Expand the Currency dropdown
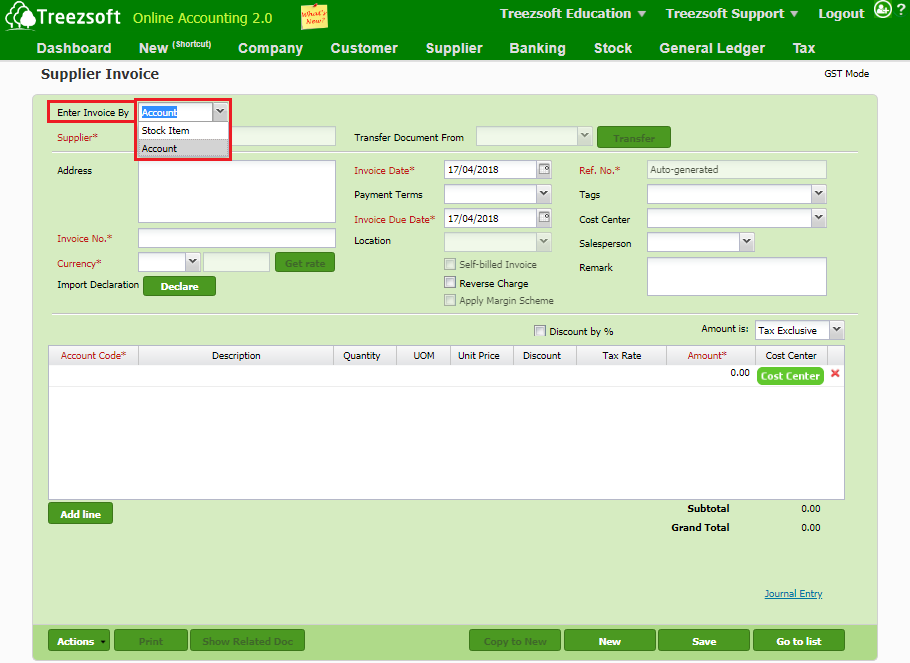The image size is (910, 663). (193, 262)
